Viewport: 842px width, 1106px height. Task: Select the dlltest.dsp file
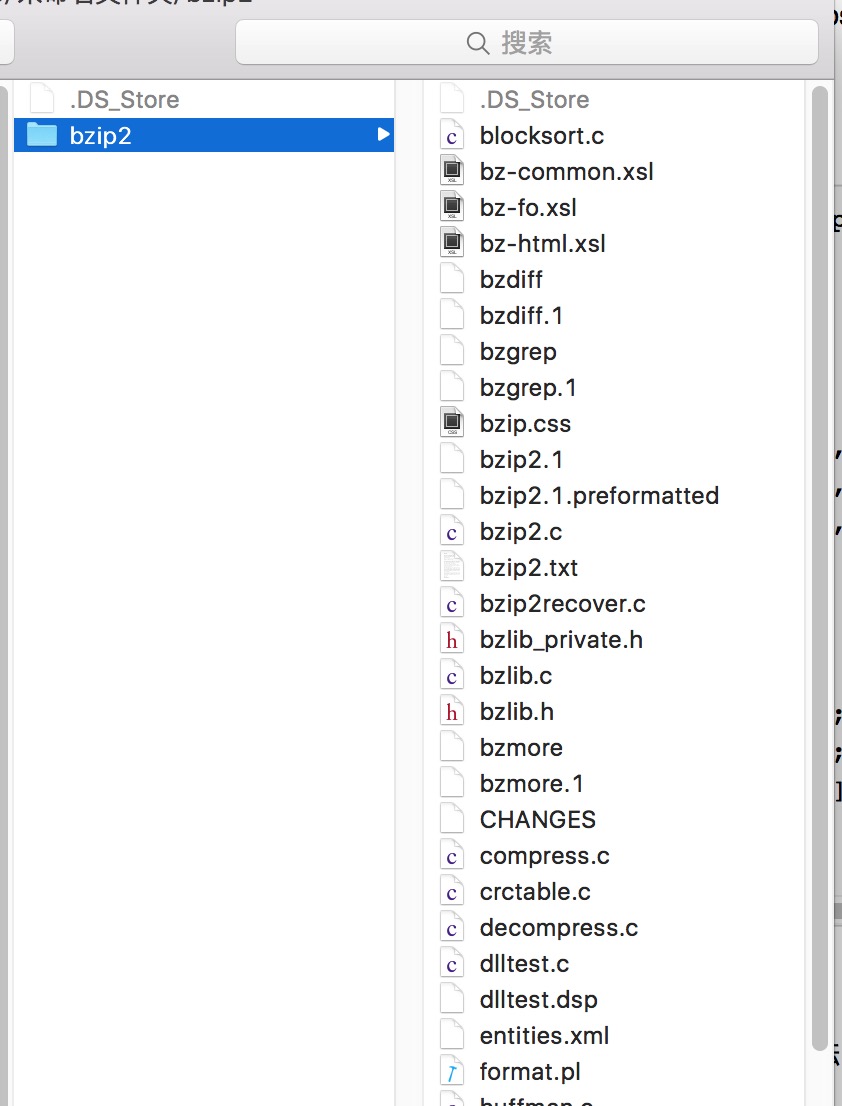point(538,1000)
